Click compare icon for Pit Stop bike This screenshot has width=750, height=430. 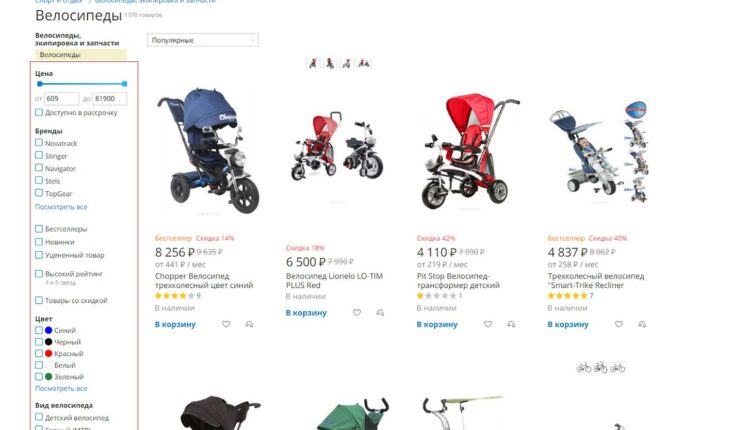pos(511,324)
